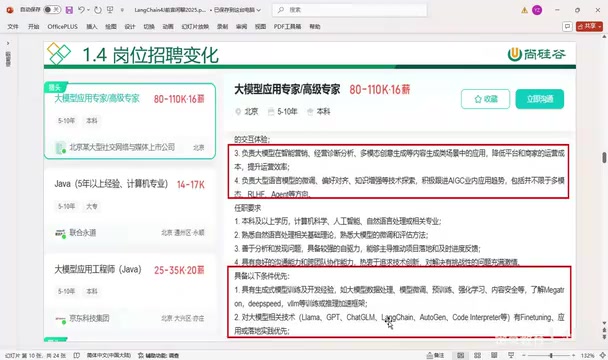
Task: Switch to Slide Sorter view icon
Action: 477,355
